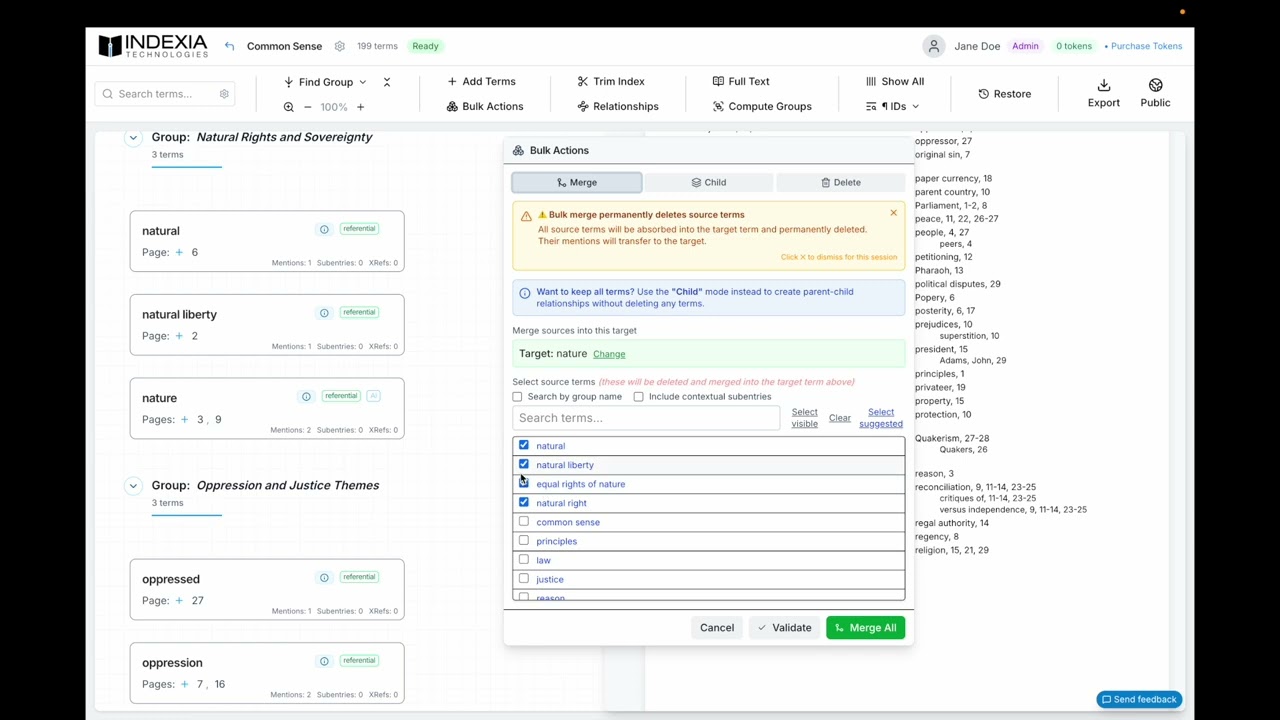Check the law source term
Screen dimensions: 1280x720
(x=524, y=559)
